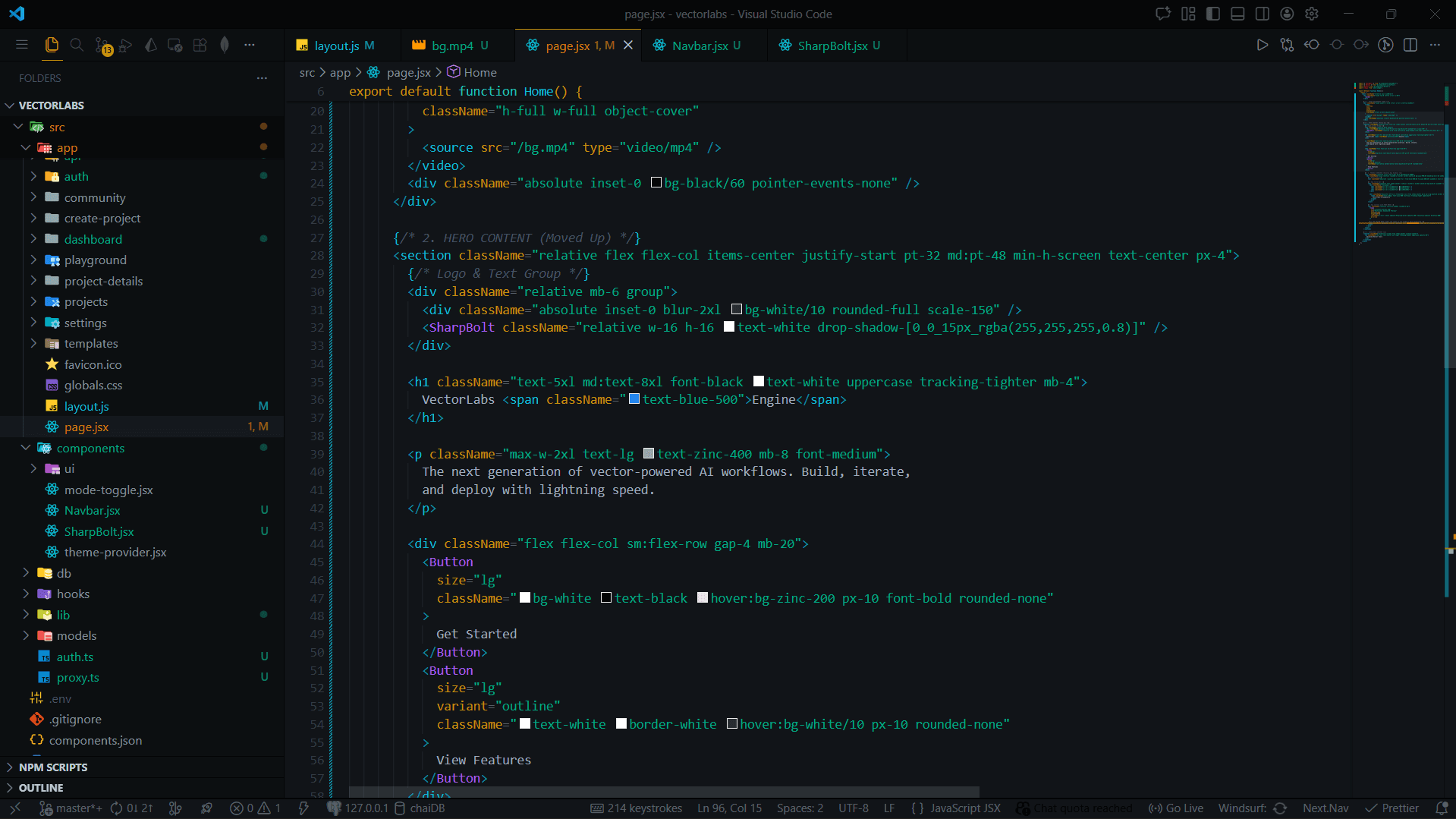Synchronize changes in status bar
Viewport: 1456px width, 819px height.
[131, 808]
